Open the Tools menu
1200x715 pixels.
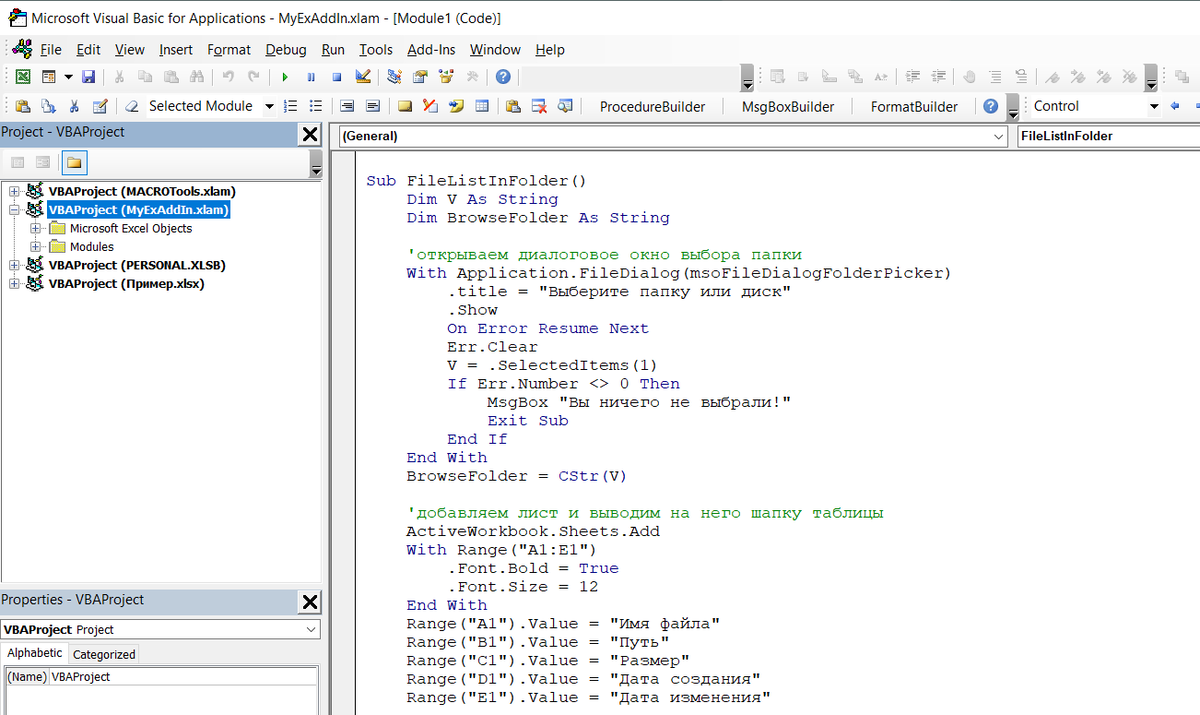[x=376, y=49]
